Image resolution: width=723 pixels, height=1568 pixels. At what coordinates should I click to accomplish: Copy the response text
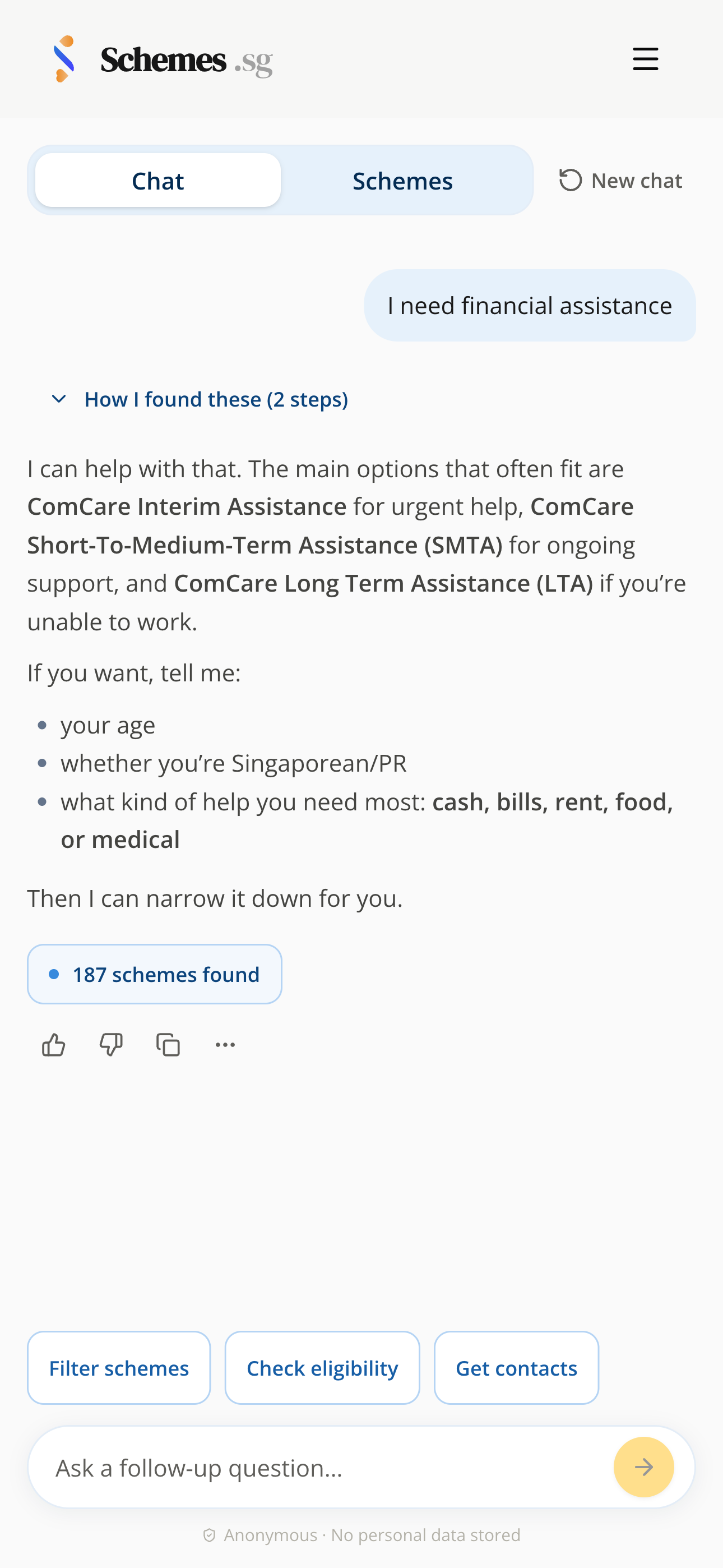pyautogui.click(x=168, y=1045)
